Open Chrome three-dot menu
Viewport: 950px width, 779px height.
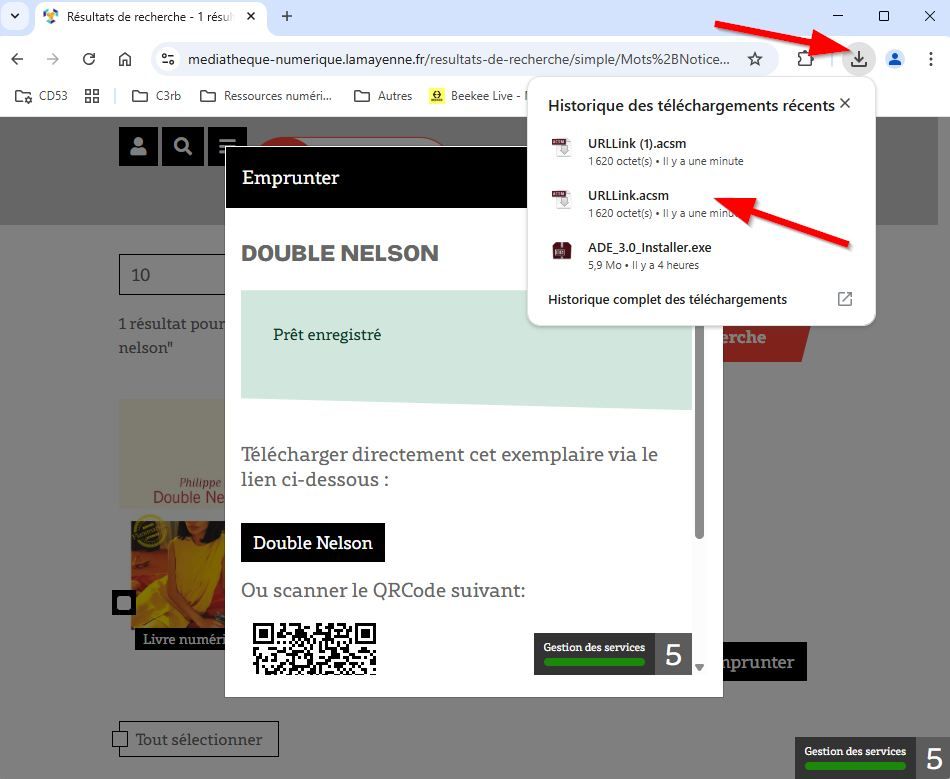(x=931, y=59)
